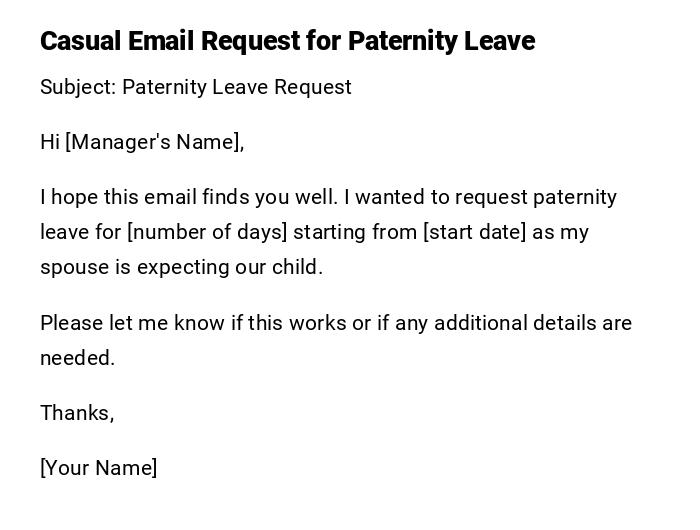This screenshot has height=530, width=700.
Task: Select the [number of days] placeholder
Action: tap(207, 232)
